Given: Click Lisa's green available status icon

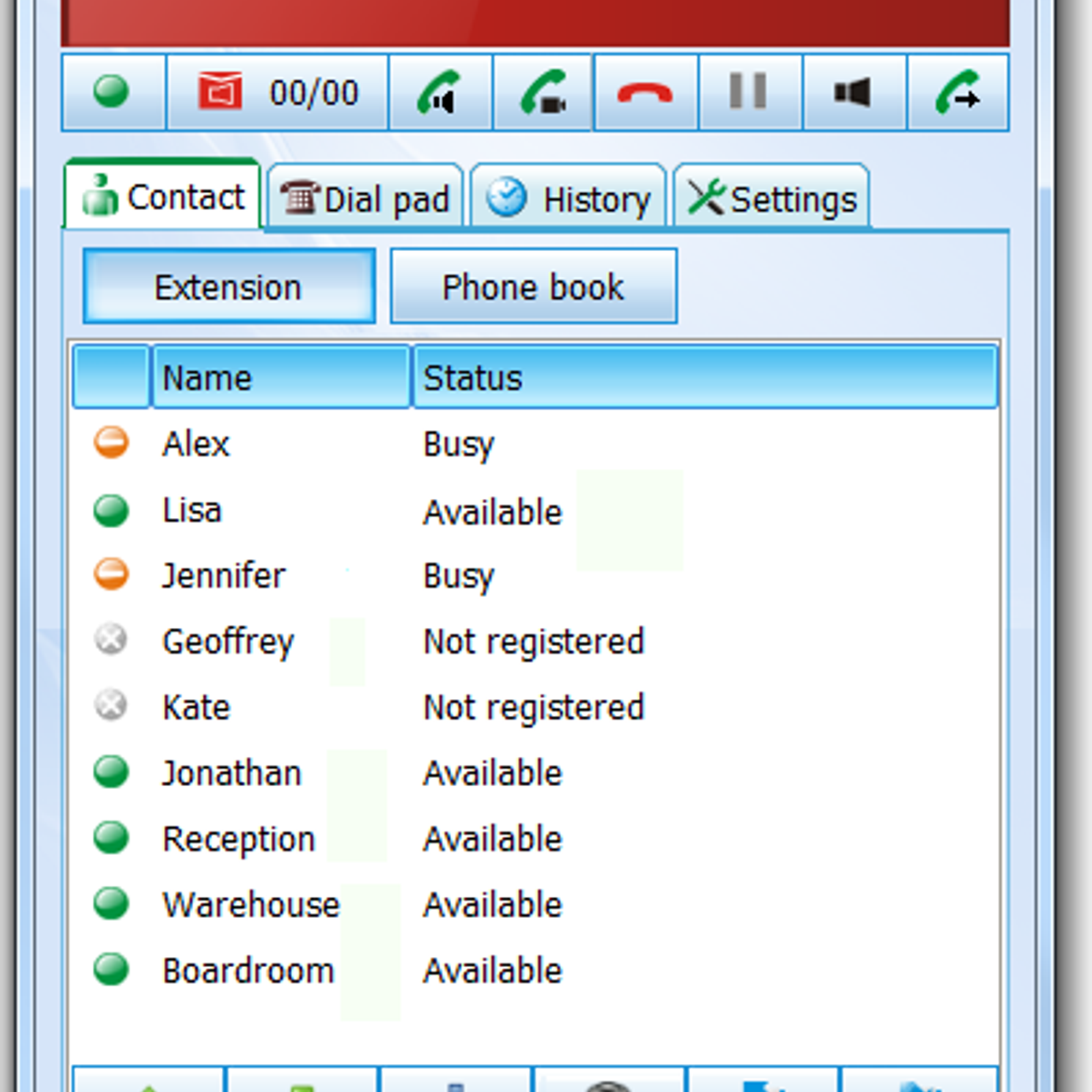Looking at the screenshot, I should pos(111,511).
